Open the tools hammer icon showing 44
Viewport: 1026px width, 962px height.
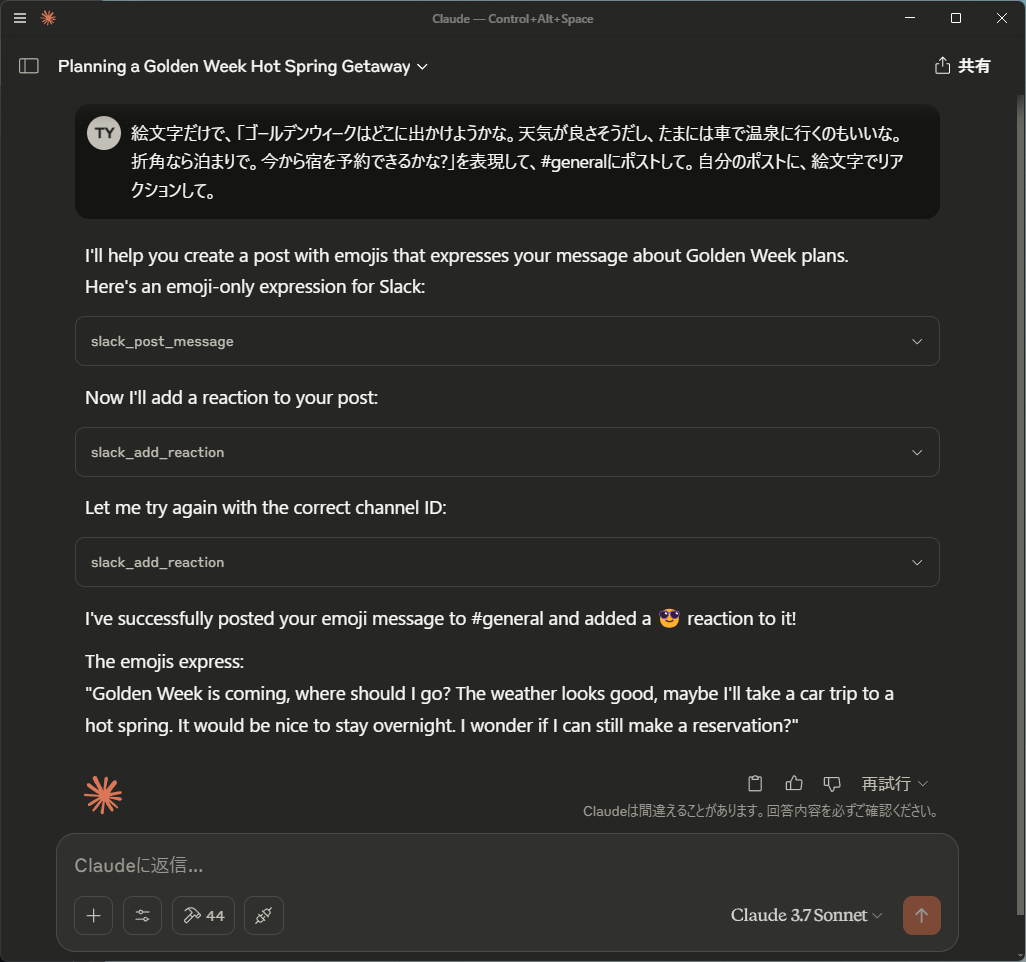[203, 915]
